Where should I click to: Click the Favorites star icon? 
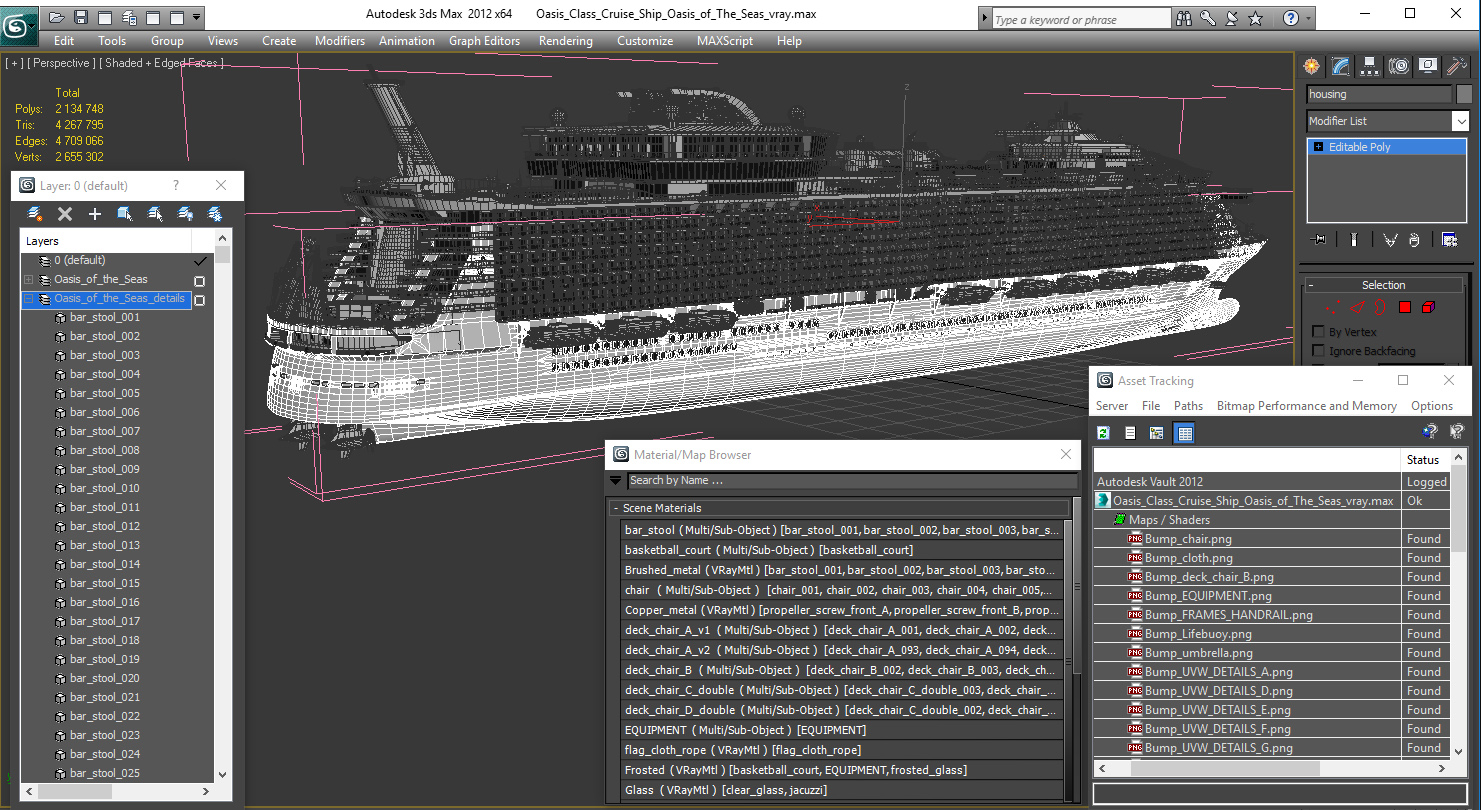(1256, 18)
